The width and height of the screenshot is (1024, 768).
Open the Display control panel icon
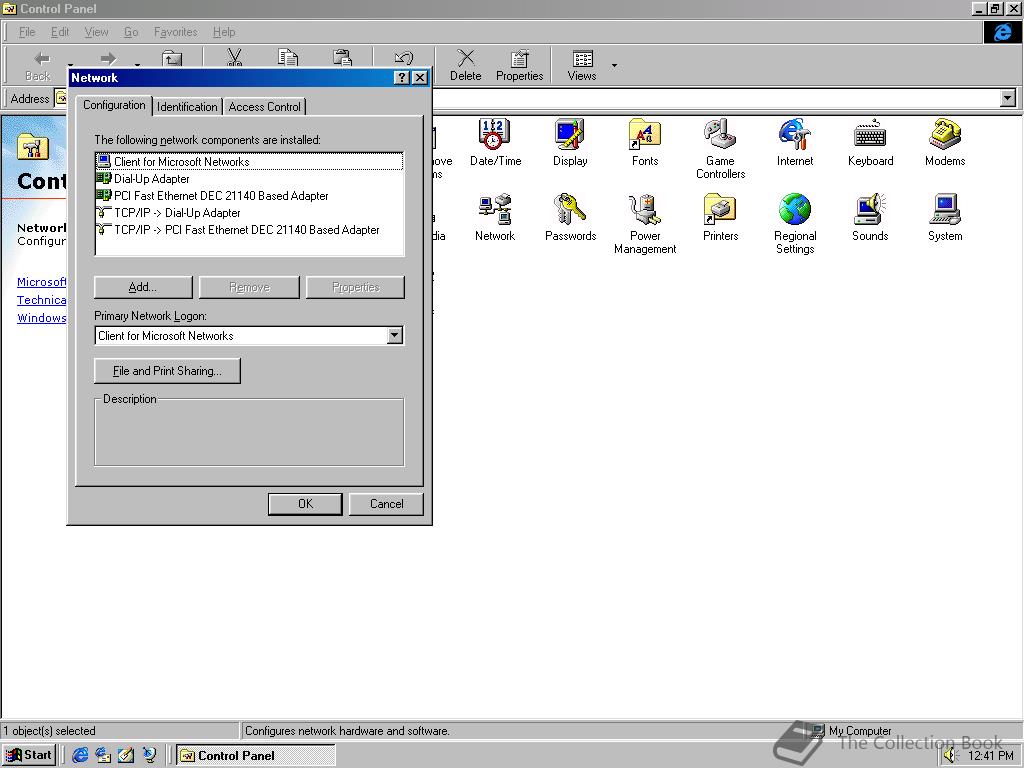[570, 142]
